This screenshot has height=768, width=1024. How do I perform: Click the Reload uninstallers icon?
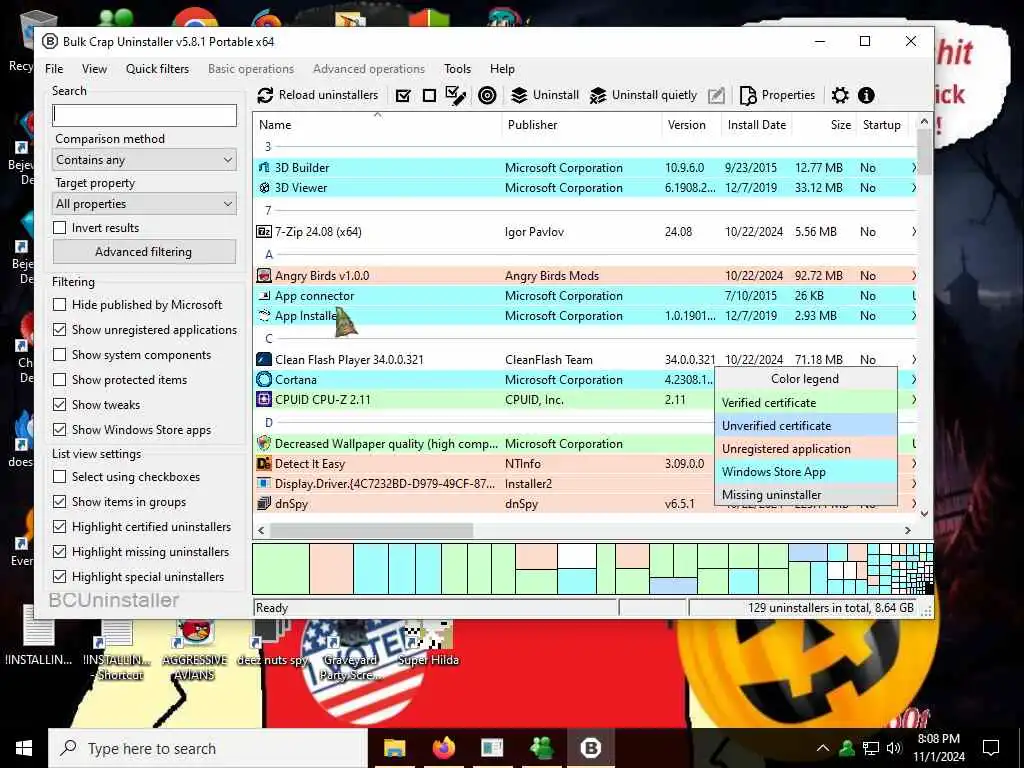(x=265, y=95)
